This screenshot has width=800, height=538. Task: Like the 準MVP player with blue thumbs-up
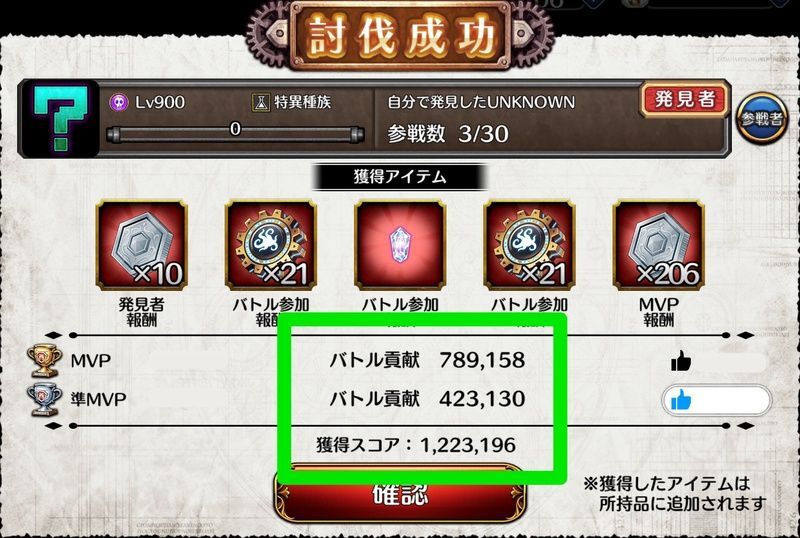[x=716, y=400]
